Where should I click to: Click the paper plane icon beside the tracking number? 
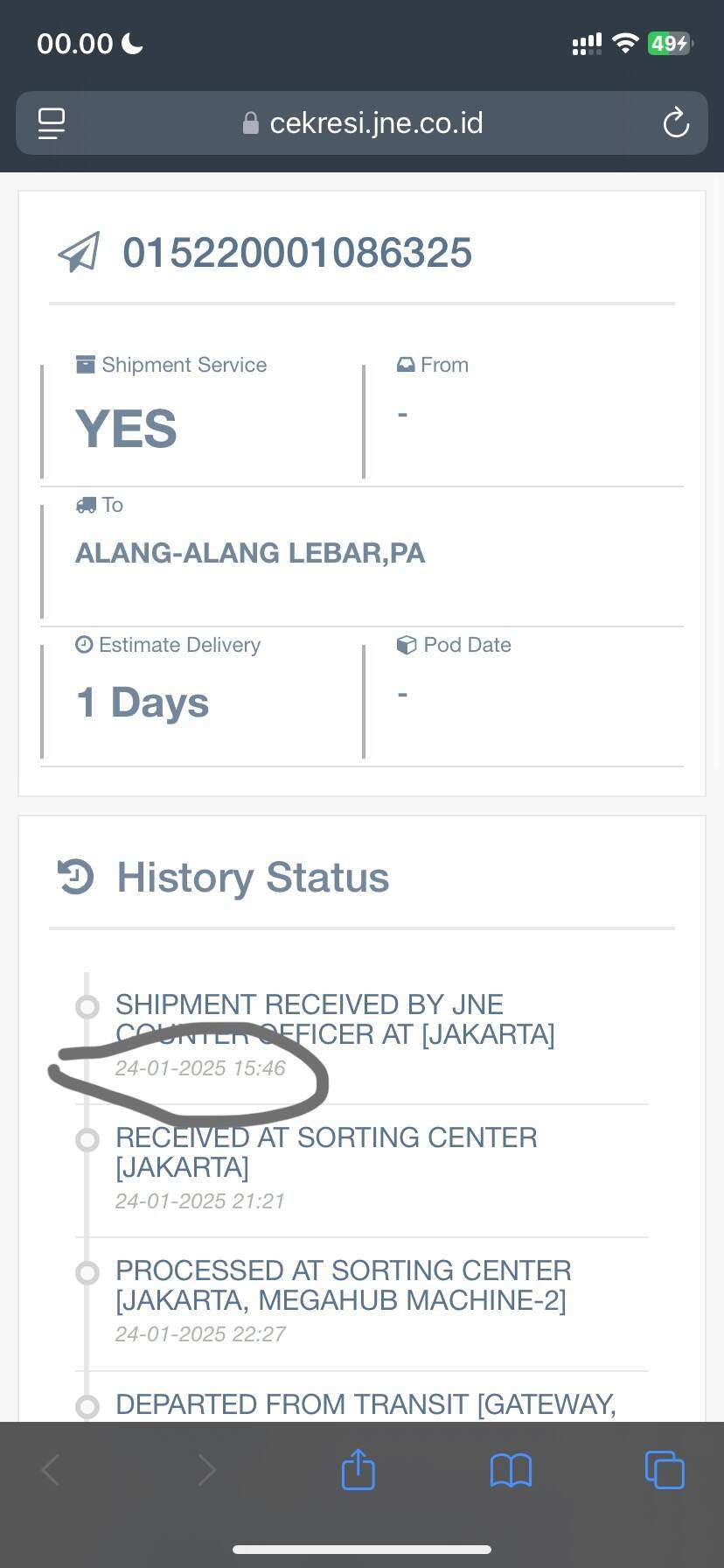(79, 253)
